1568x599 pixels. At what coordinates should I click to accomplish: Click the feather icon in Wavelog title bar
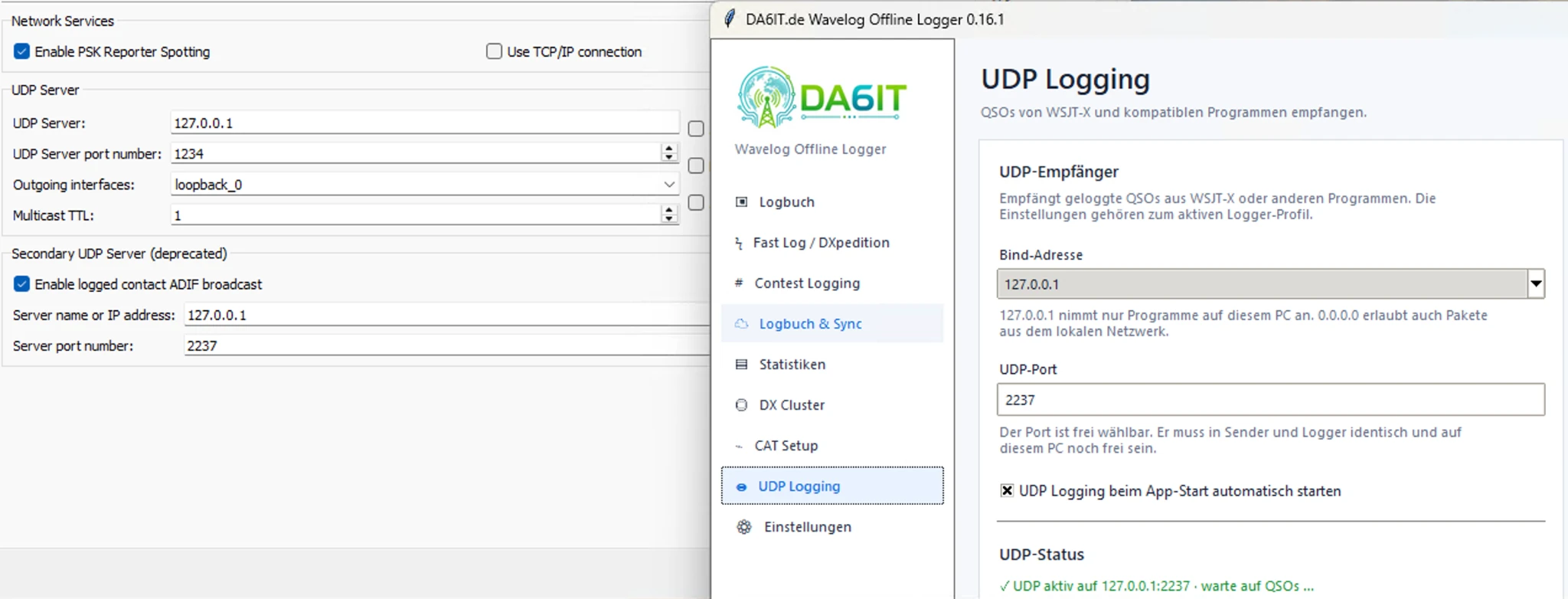(729, 18)
